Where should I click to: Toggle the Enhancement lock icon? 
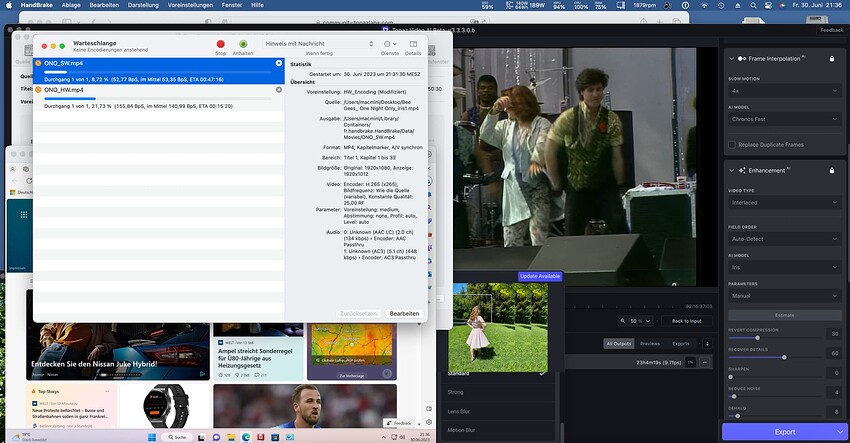[x=832, y=170]
